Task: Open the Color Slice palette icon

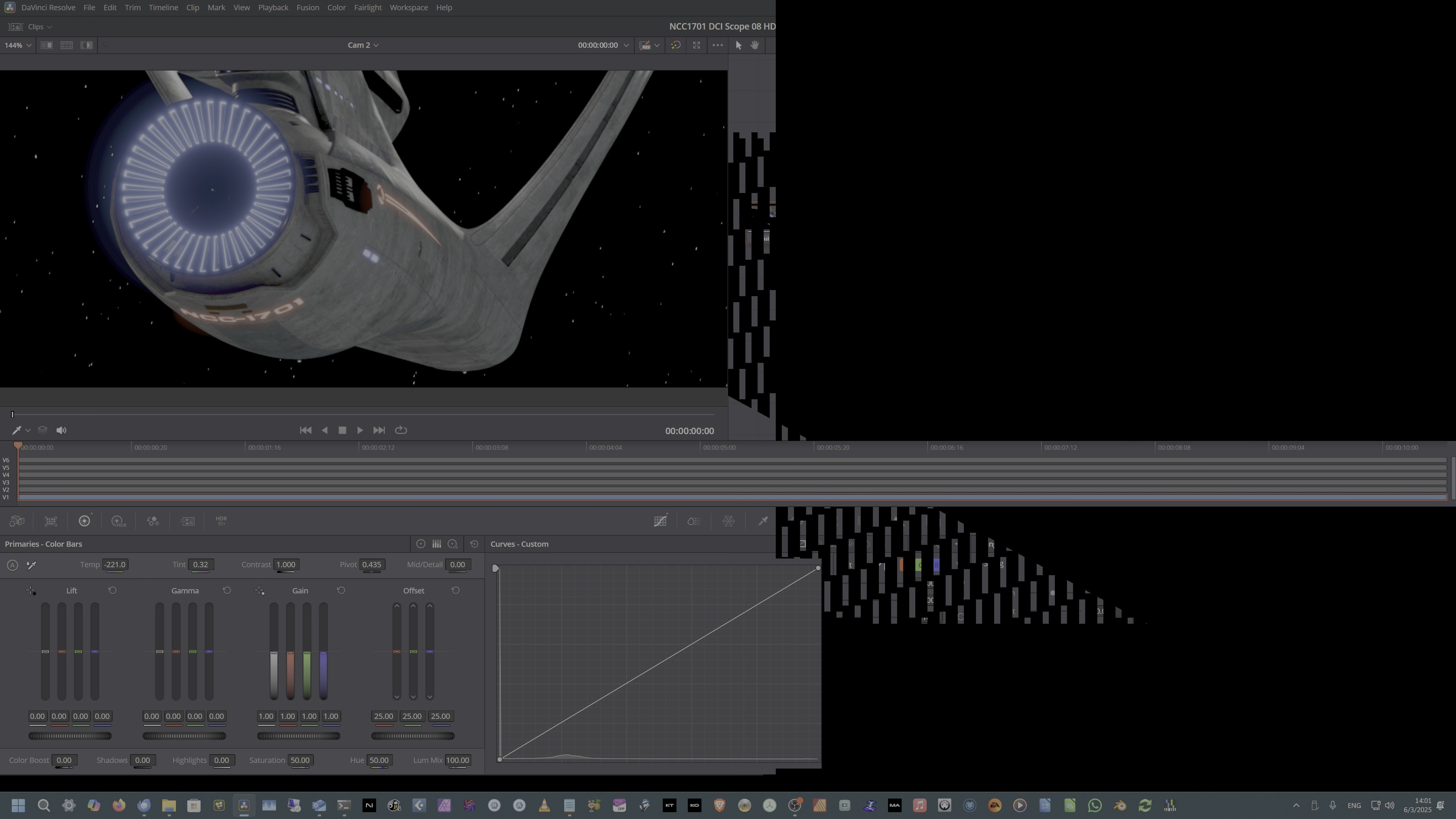Action: point(694,521)
